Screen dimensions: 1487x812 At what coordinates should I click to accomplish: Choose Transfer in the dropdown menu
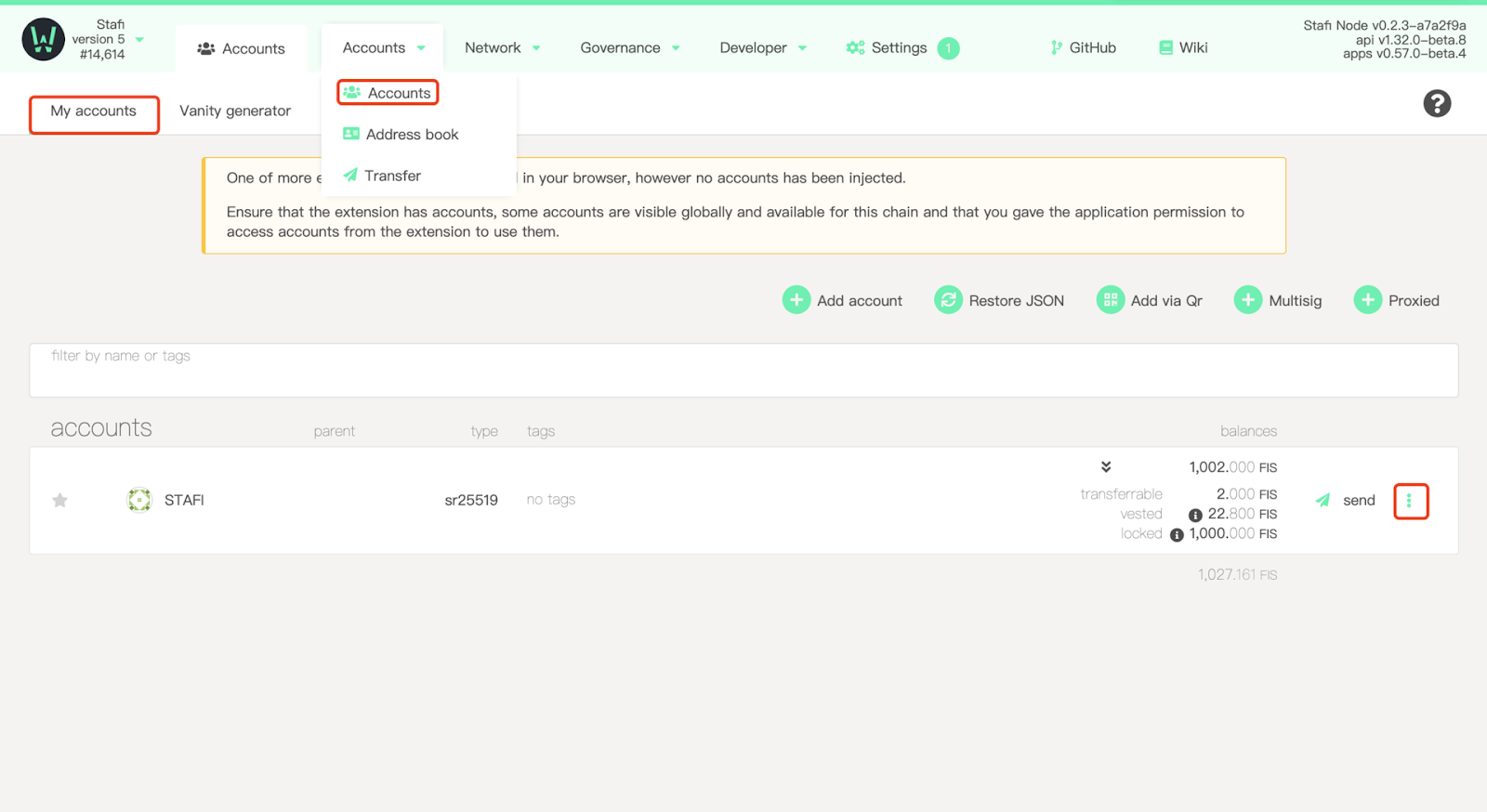click(382, 176)
